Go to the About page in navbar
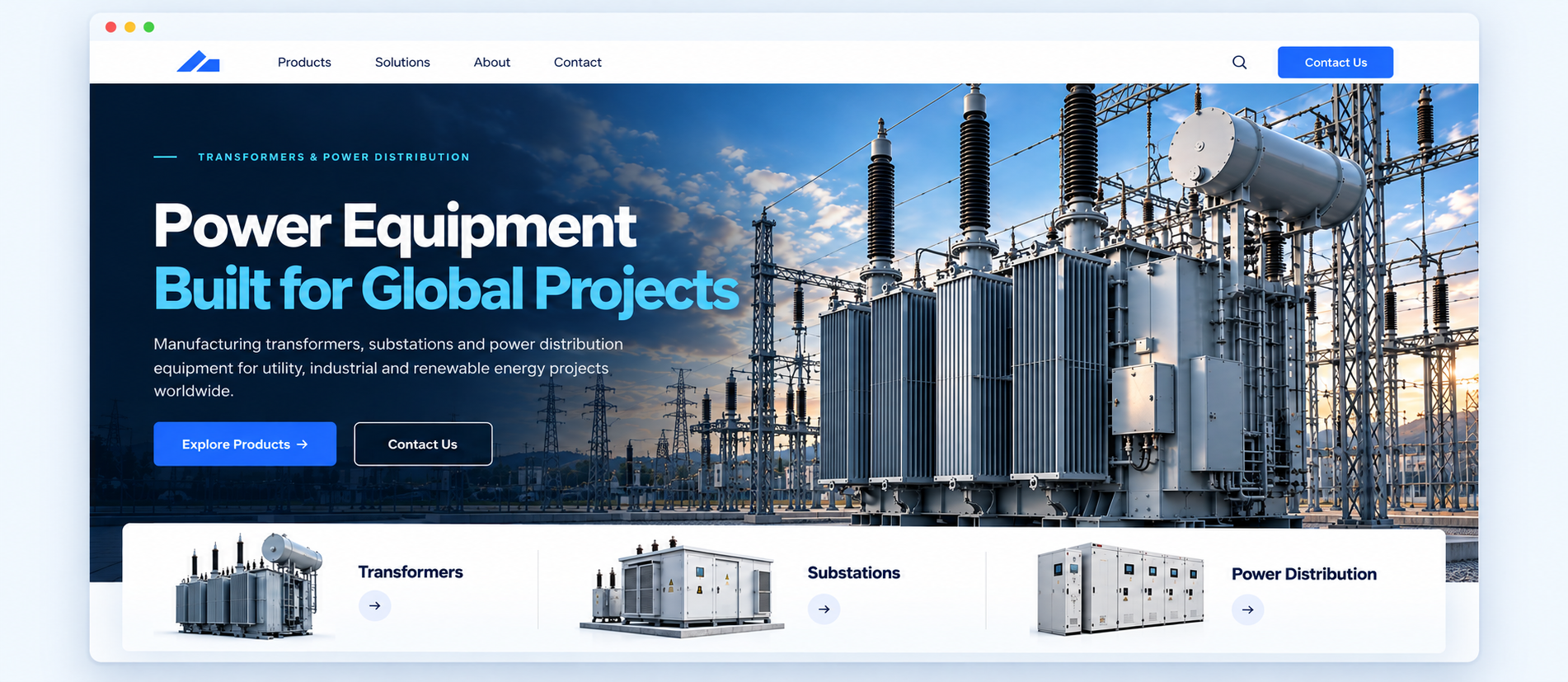Screen dimensions: 1568x682 (x=492, y=63)
